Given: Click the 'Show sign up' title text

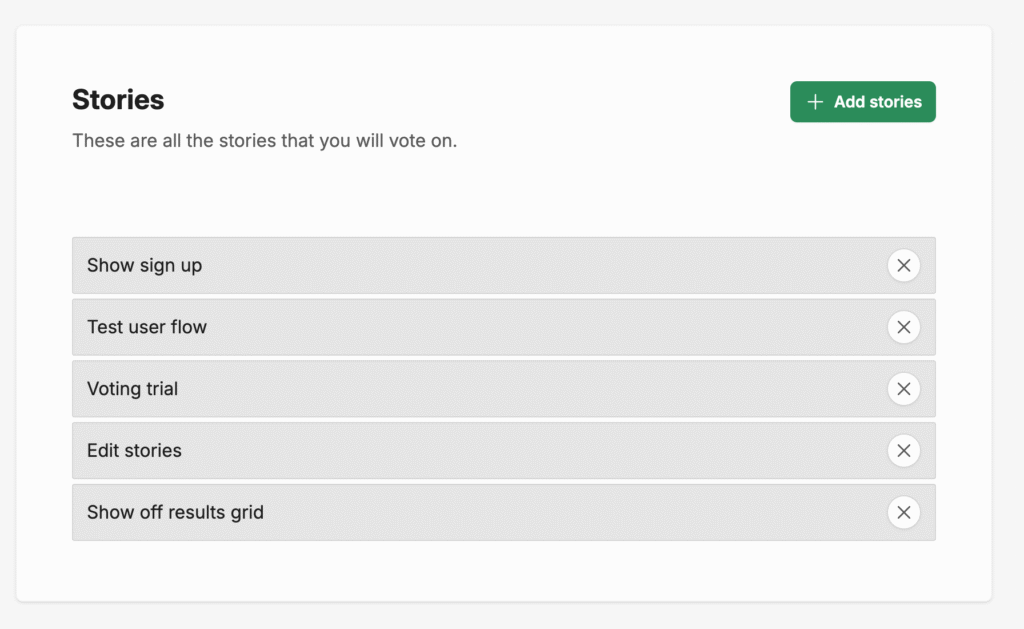Looking at the screenshot, I should tap(144, 266).
